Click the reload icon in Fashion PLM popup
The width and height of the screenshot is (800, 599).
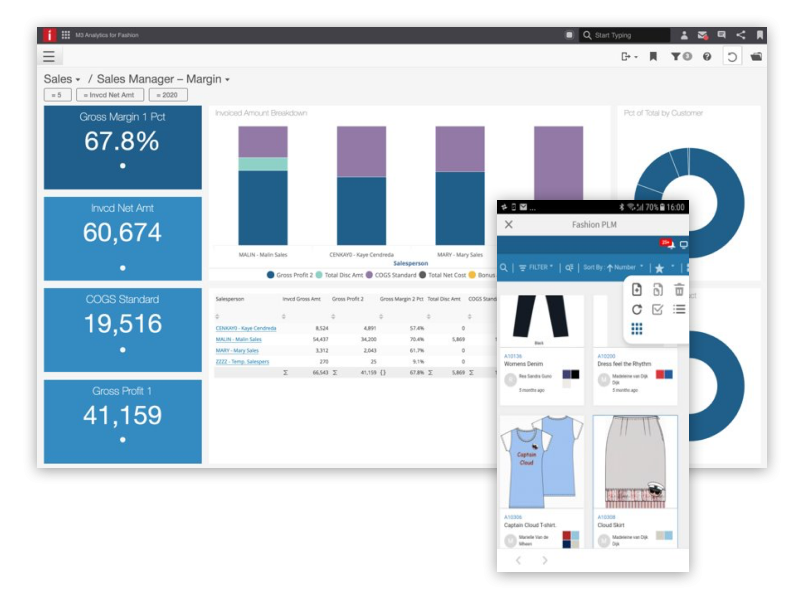tap(637, 309)
